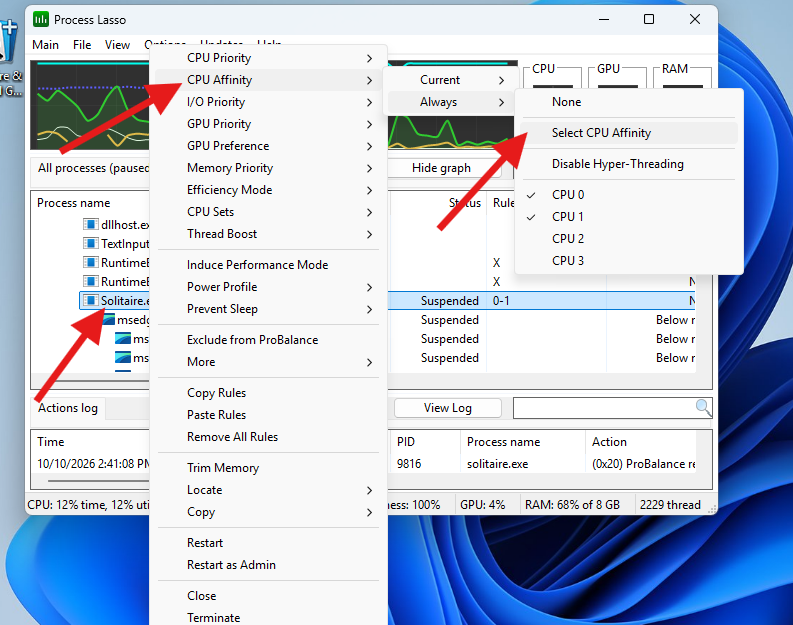Image resolution: width=793 pixels, height=625 pixels.
Task: Switch to the Actions log tab
Action: coord(68,408)
